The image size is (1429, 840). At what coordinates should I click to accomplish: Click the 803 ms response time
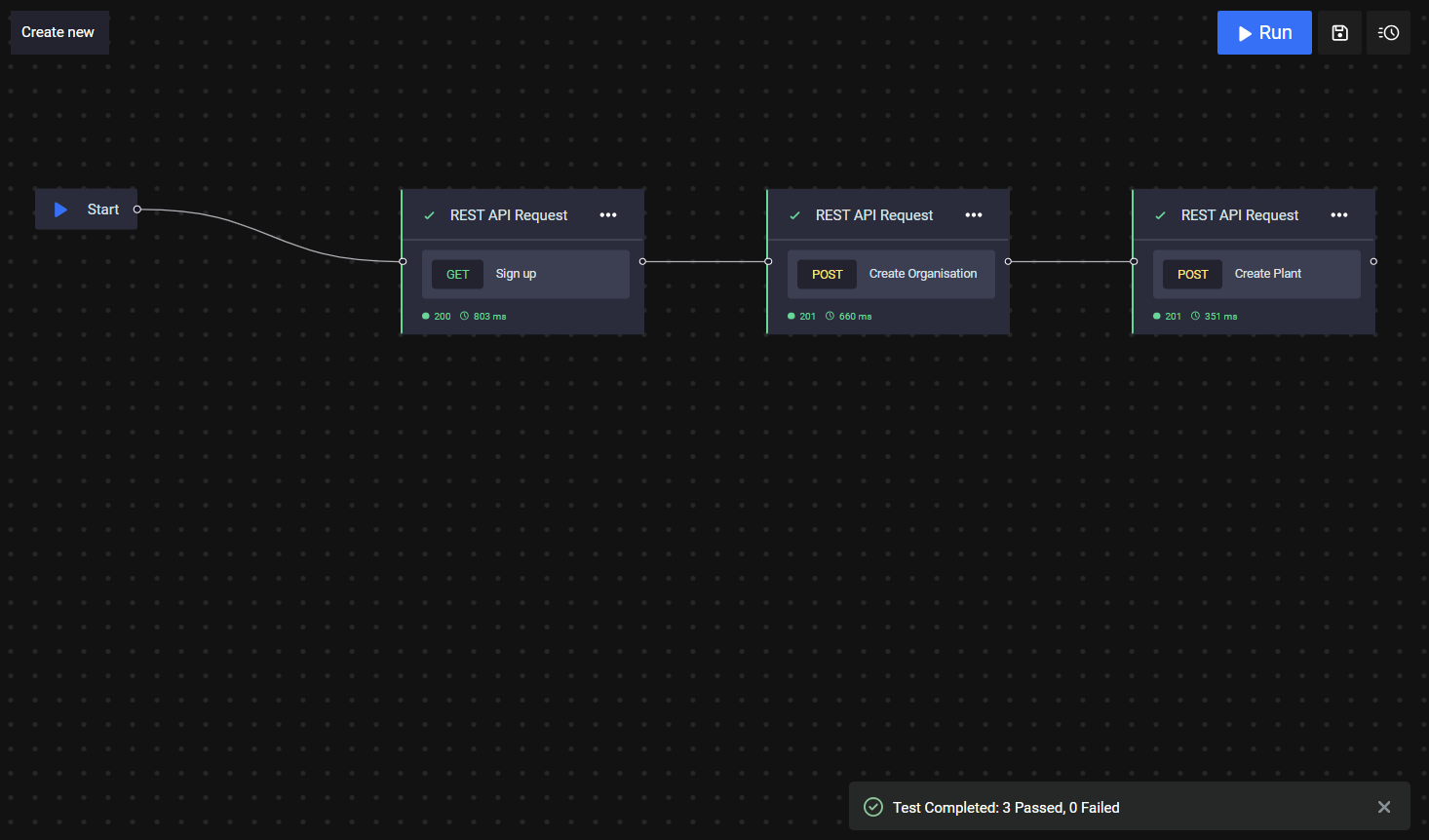(489, 317)
